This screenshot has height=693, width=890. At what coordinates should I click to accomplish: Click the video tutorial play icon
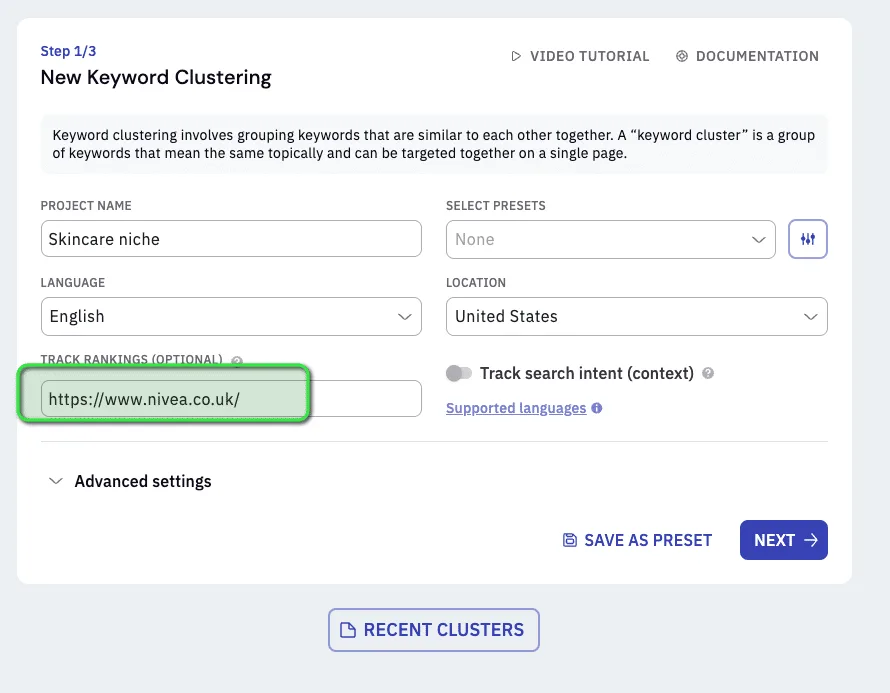point(516,56)
